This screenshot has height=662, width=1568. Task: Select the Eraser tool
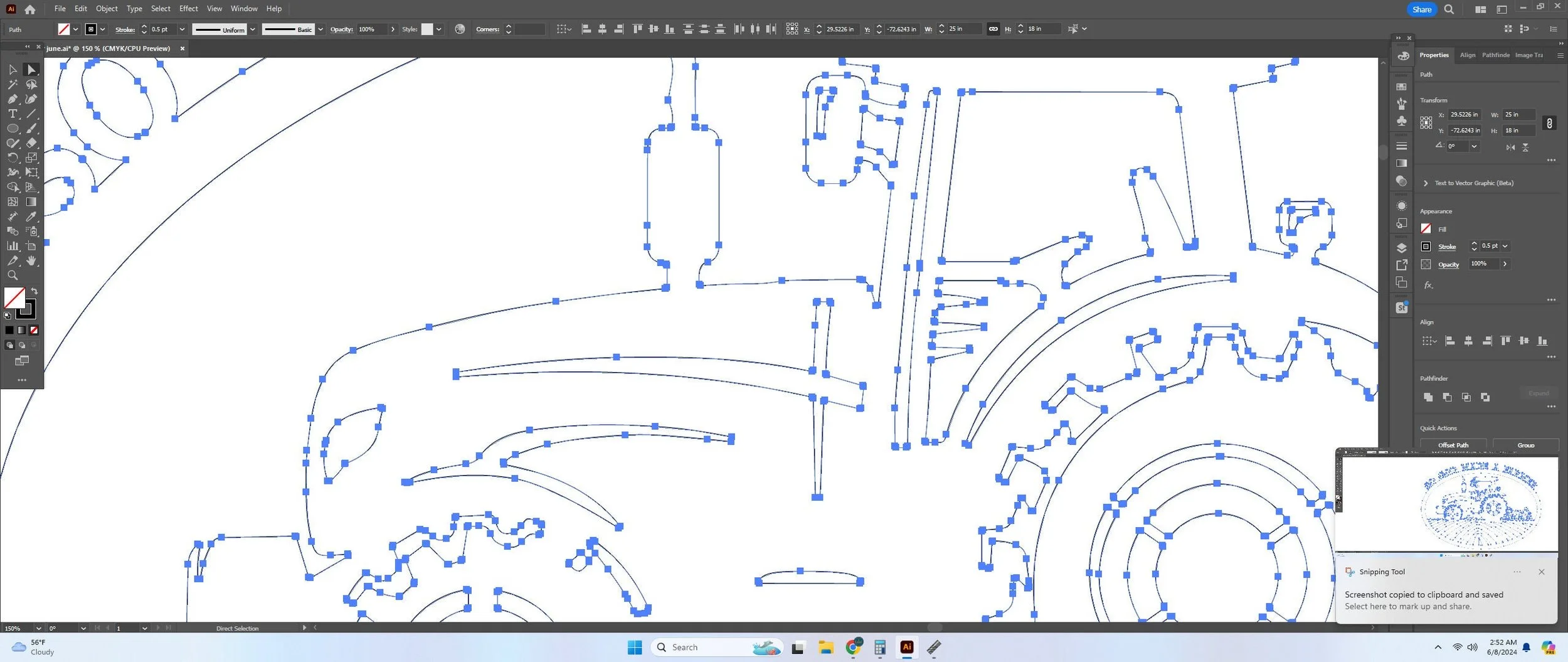tap(31, 143)
